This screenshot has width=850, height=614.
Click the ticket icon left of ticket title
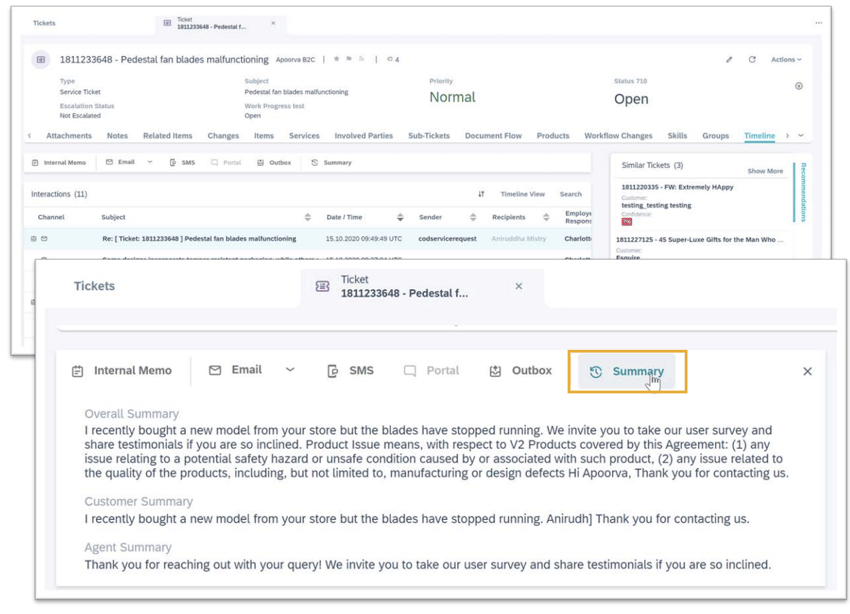point(41,60)
